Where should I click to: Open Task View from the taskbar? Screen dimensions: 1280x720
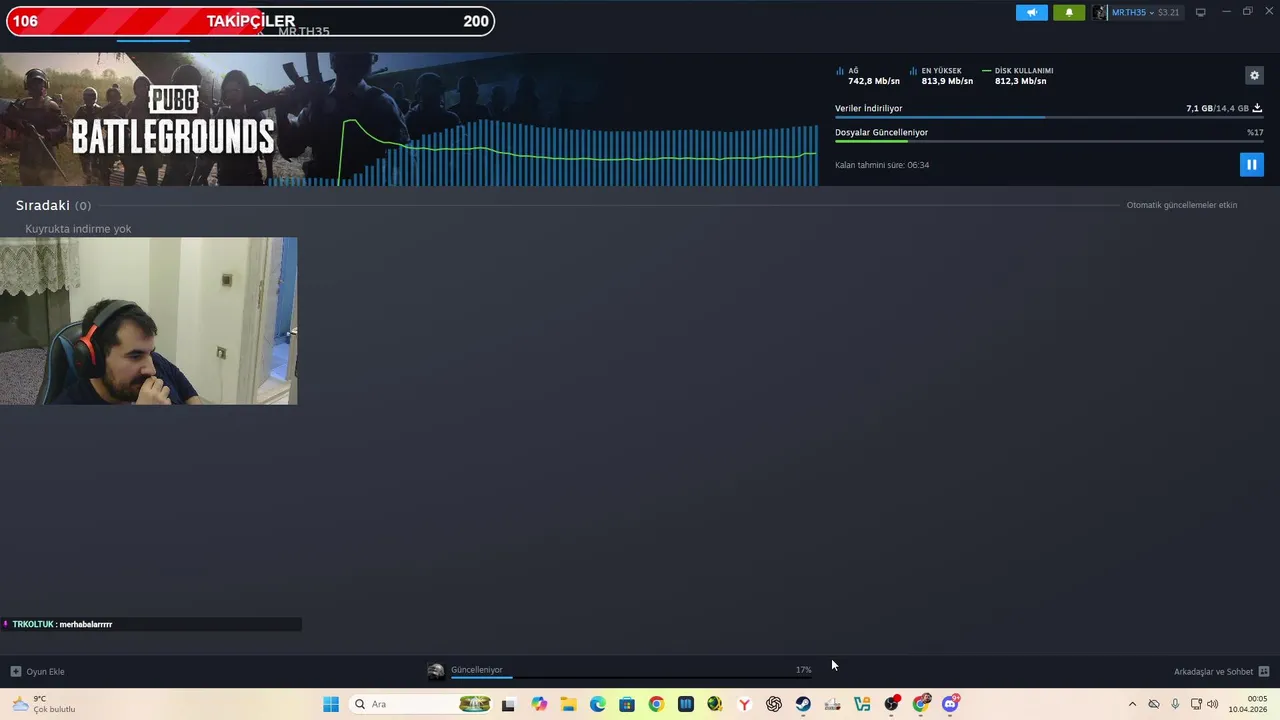(x=508, y=704)
